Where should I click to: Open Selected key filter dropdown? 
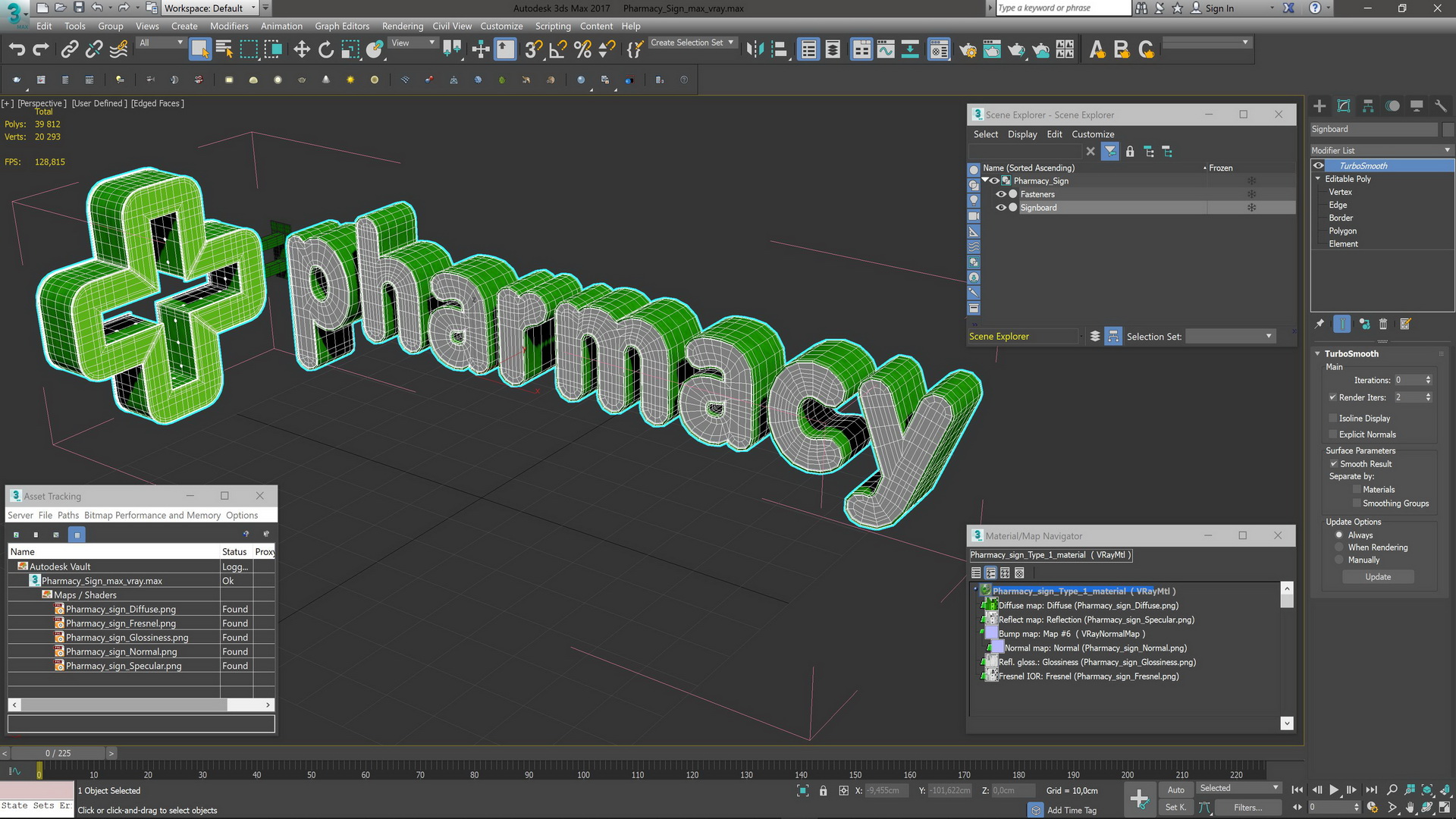pyautogui.click(x=1239, y=789)
